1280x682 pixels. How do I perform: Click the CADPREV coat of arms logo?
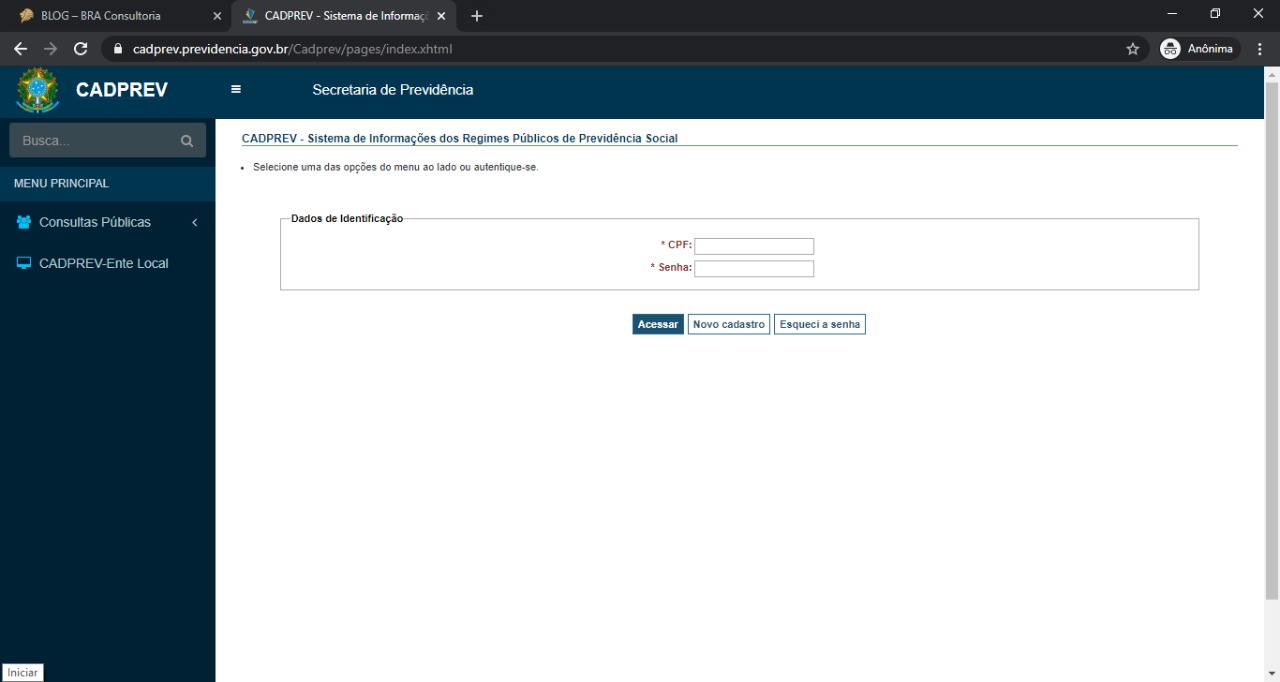pyautogui.click(x=38, y=90)
